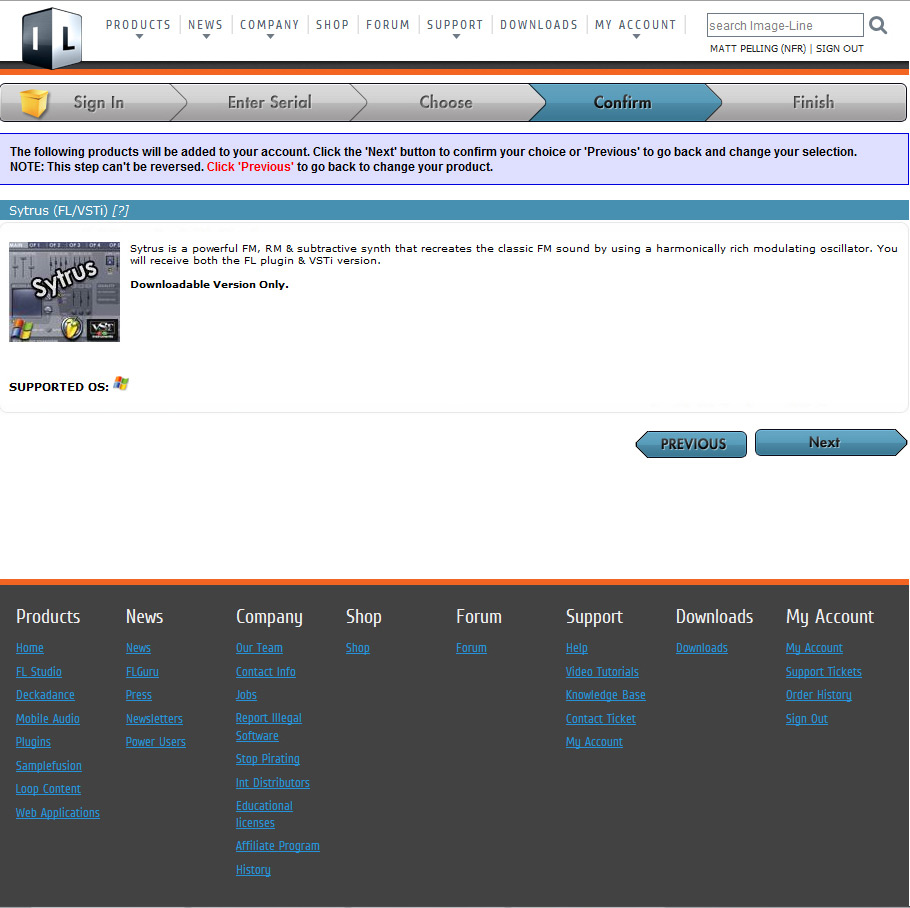Open the footer Contact Info link
The width and height of the screenshot is (910, 908).
tap(265, 672)
